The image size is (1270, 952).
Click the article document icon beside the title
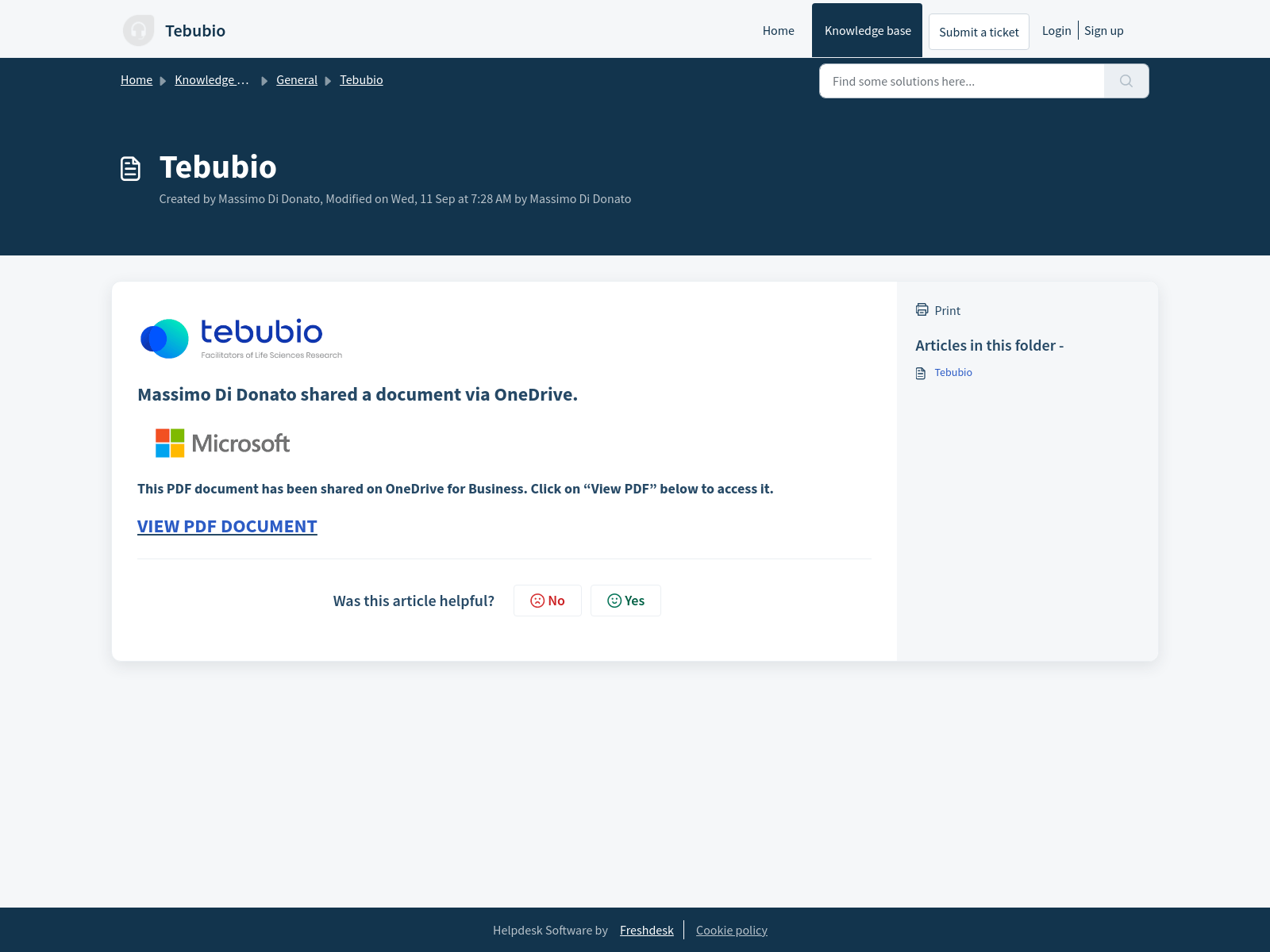(130, 168)
